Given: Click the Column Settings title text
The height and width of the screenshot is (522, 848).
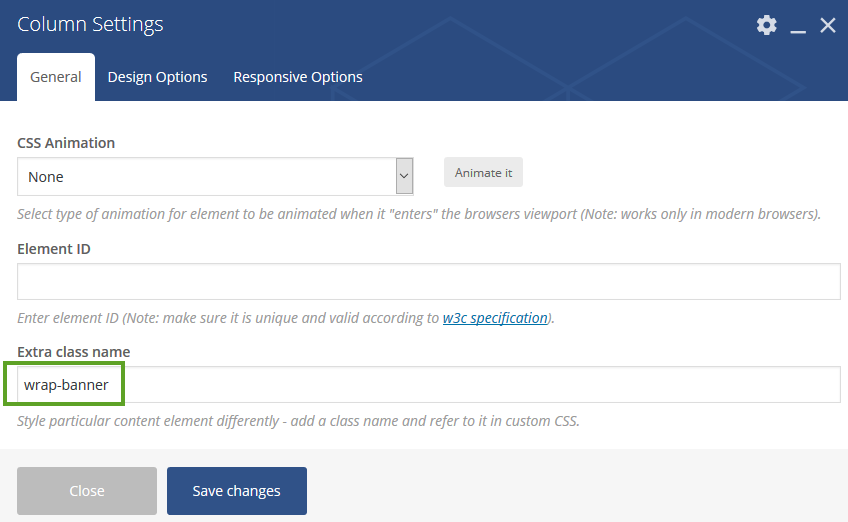Looking at the screenshot, I should tap(90, 24).
